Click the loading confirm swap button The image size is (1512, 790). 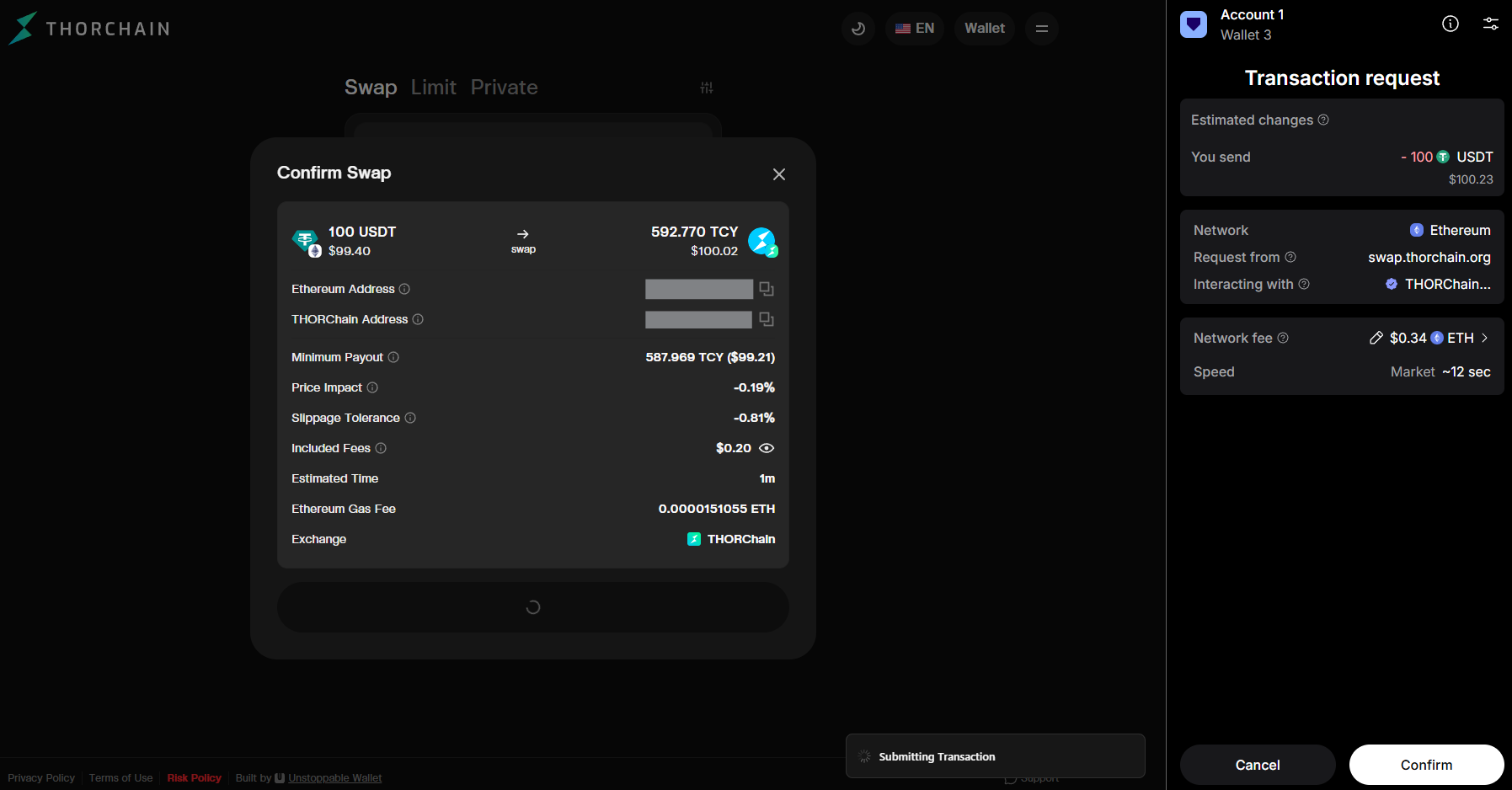pos(533,607)
